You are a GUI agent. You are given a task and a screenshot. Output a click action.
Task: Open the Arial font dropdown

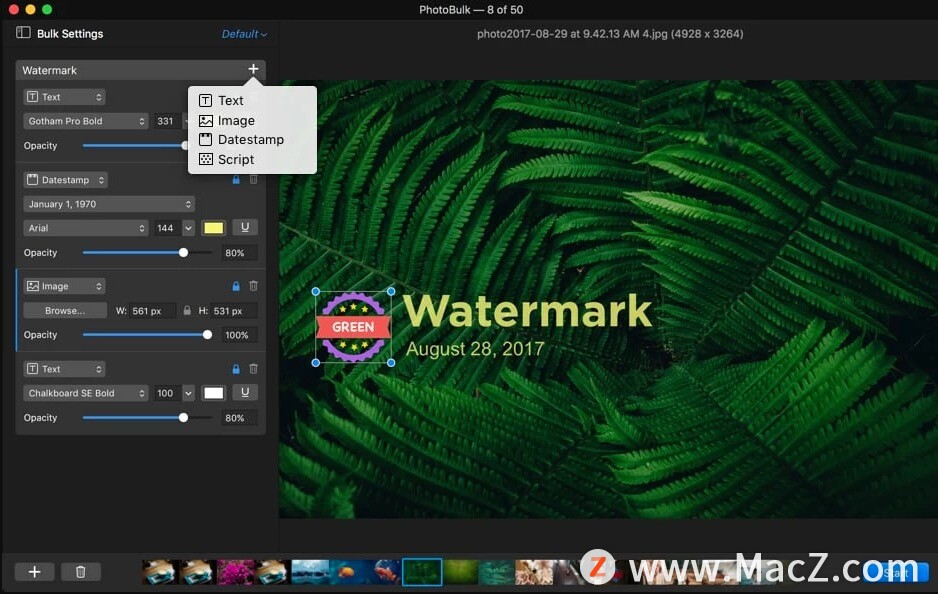[86, 228]
